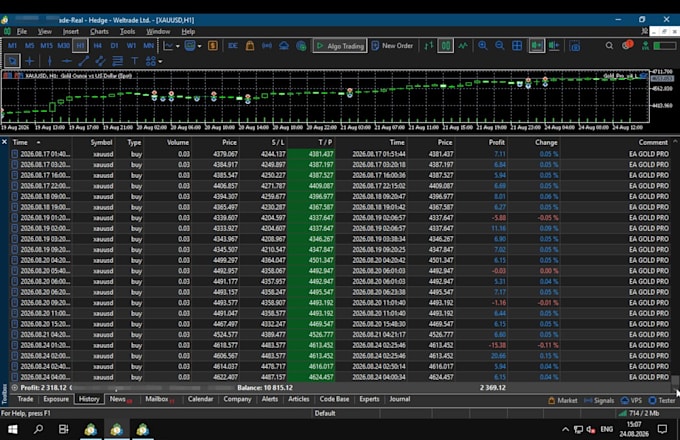Open the MQL5 community globe icon
The width and height of the screenshot is (680, 440).
pos(301,46)
